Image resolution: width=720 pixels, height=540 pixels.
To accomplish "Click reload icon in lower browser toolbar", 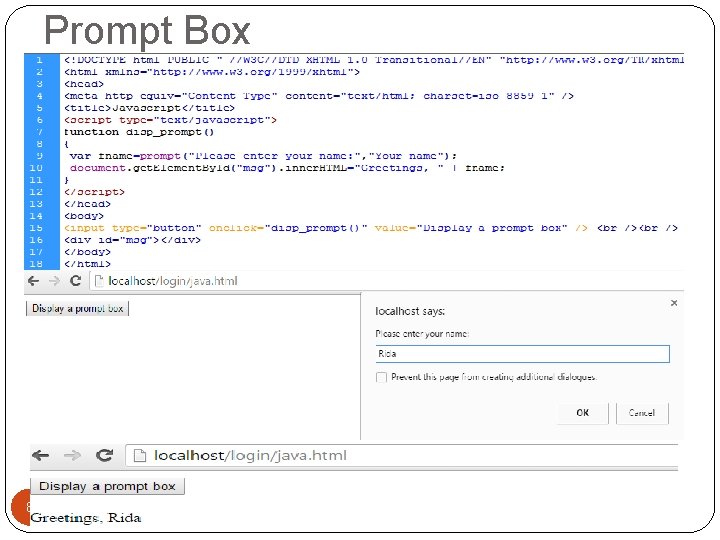I will [x=105, y=455].
